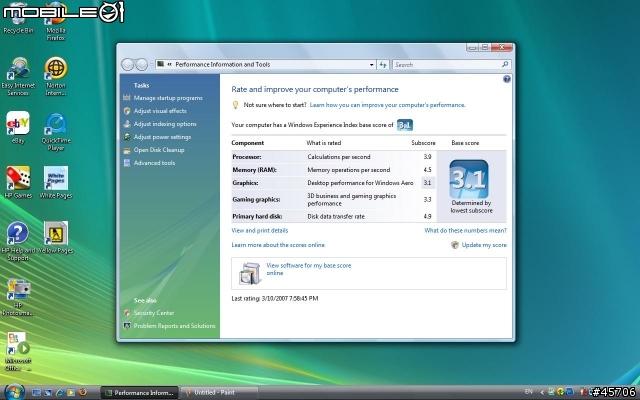Viewport: 640px width, 400px height.
Task: Open HP Games desktop shortcut
Action: pos(18,182)
